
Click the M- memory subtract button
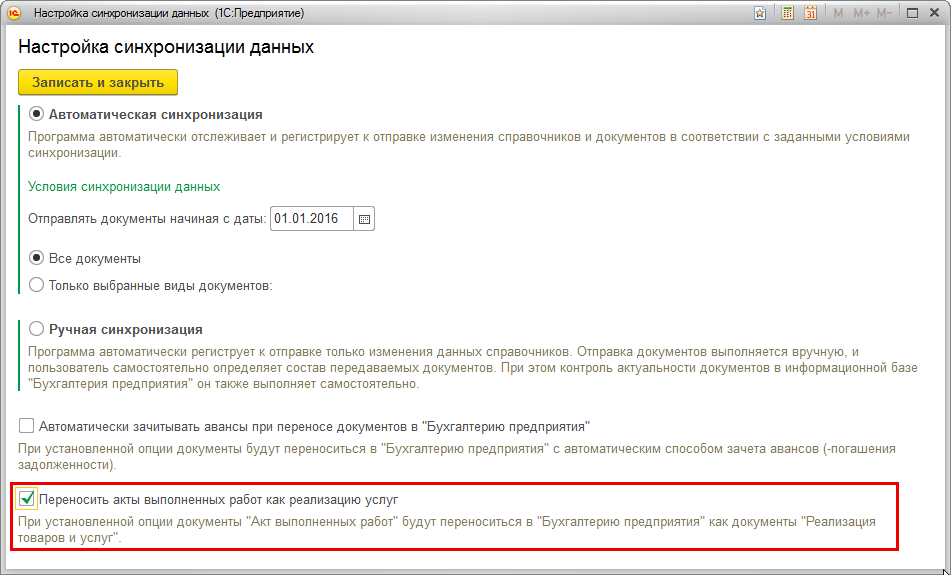pyautogui.click(x=884, y=13)
